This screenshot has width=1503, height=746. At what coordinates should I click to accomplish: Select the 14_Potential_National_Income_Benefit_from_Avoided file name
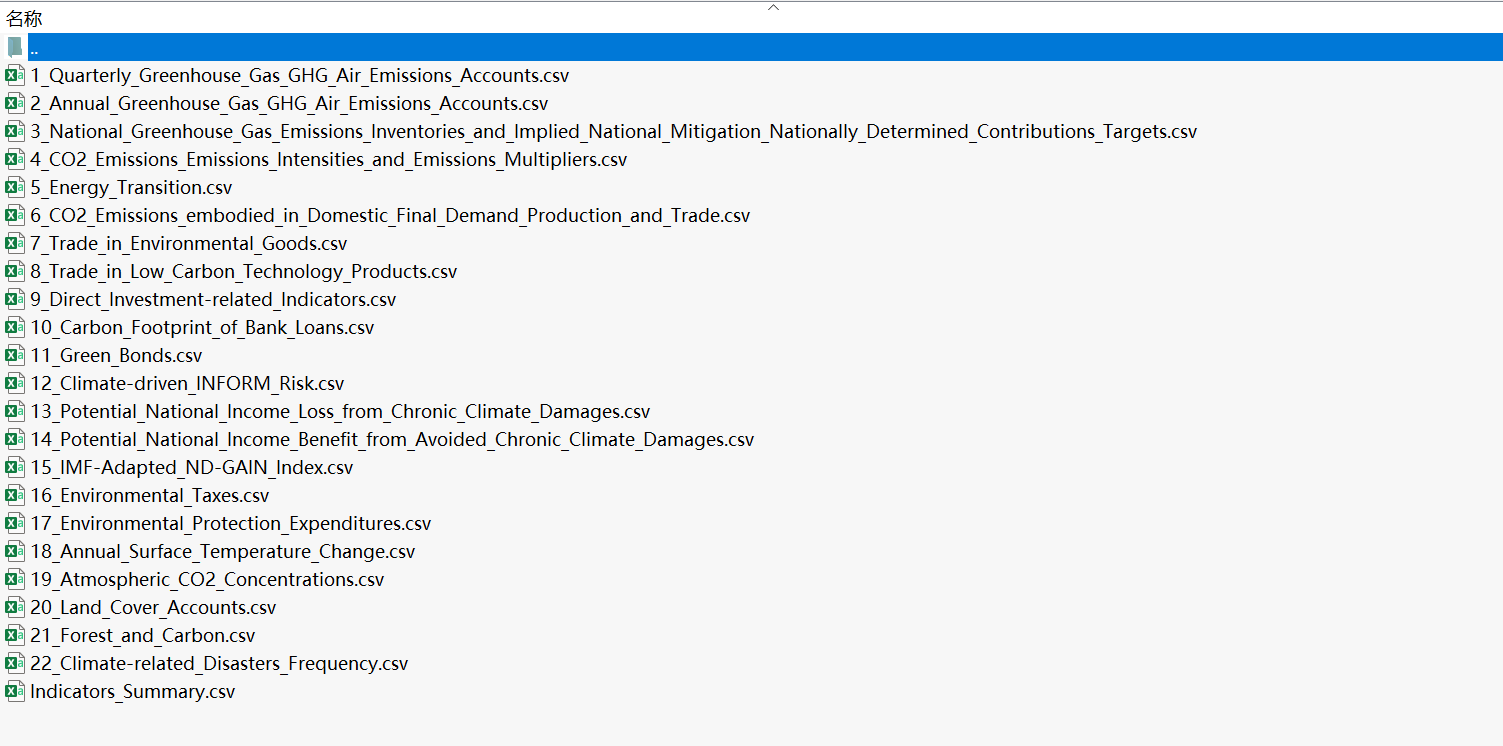392,439
